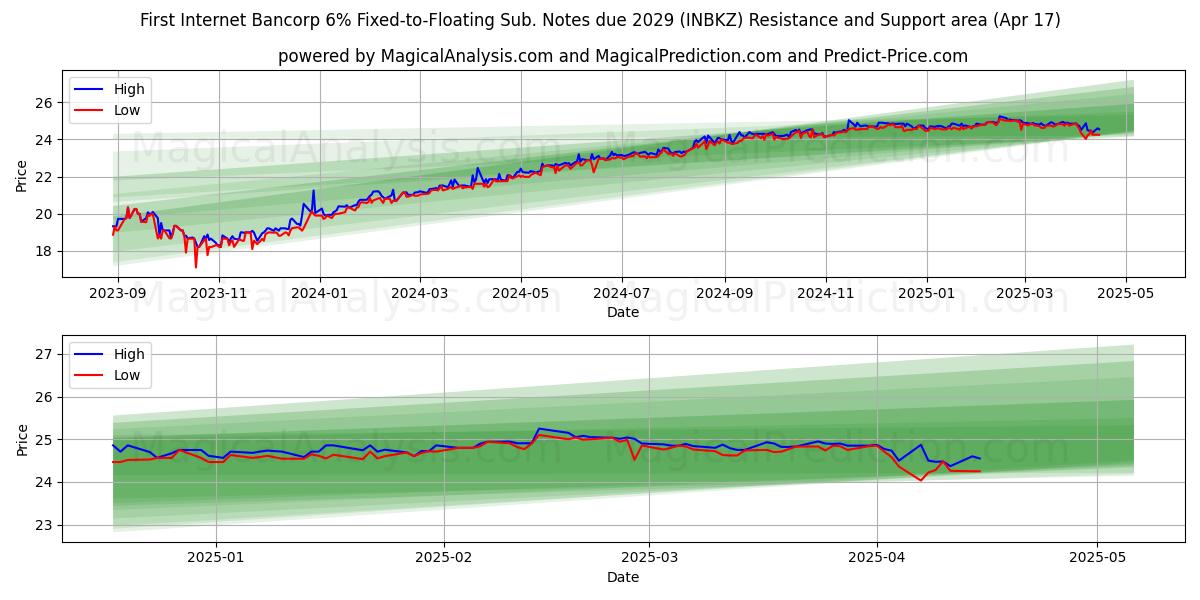Click the 2023-09 tick label on top chart
The image size is (1200, 600).
coord(118,293)
